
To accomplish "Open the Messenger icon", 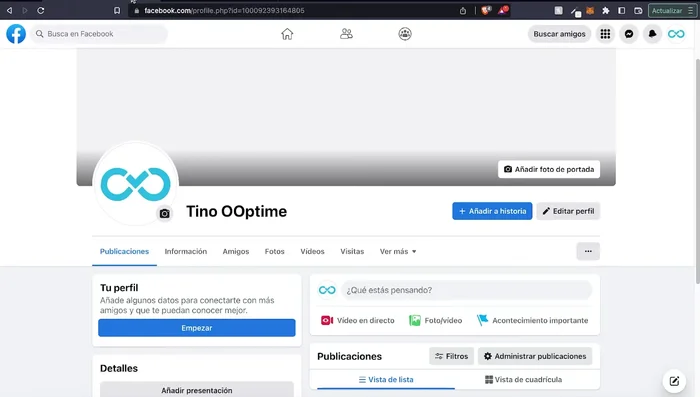I will [629, 34].
